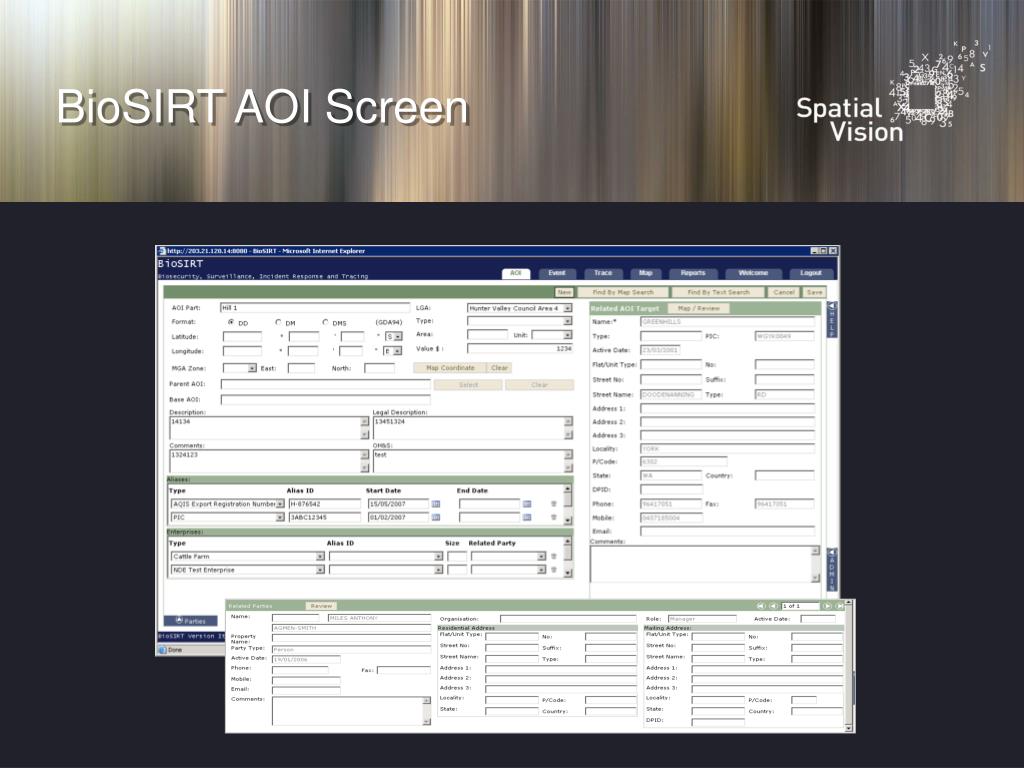This screenshot has width=1024, height=768.
Task: Open the MGA Zone dropdown
Action: (252, 368)
